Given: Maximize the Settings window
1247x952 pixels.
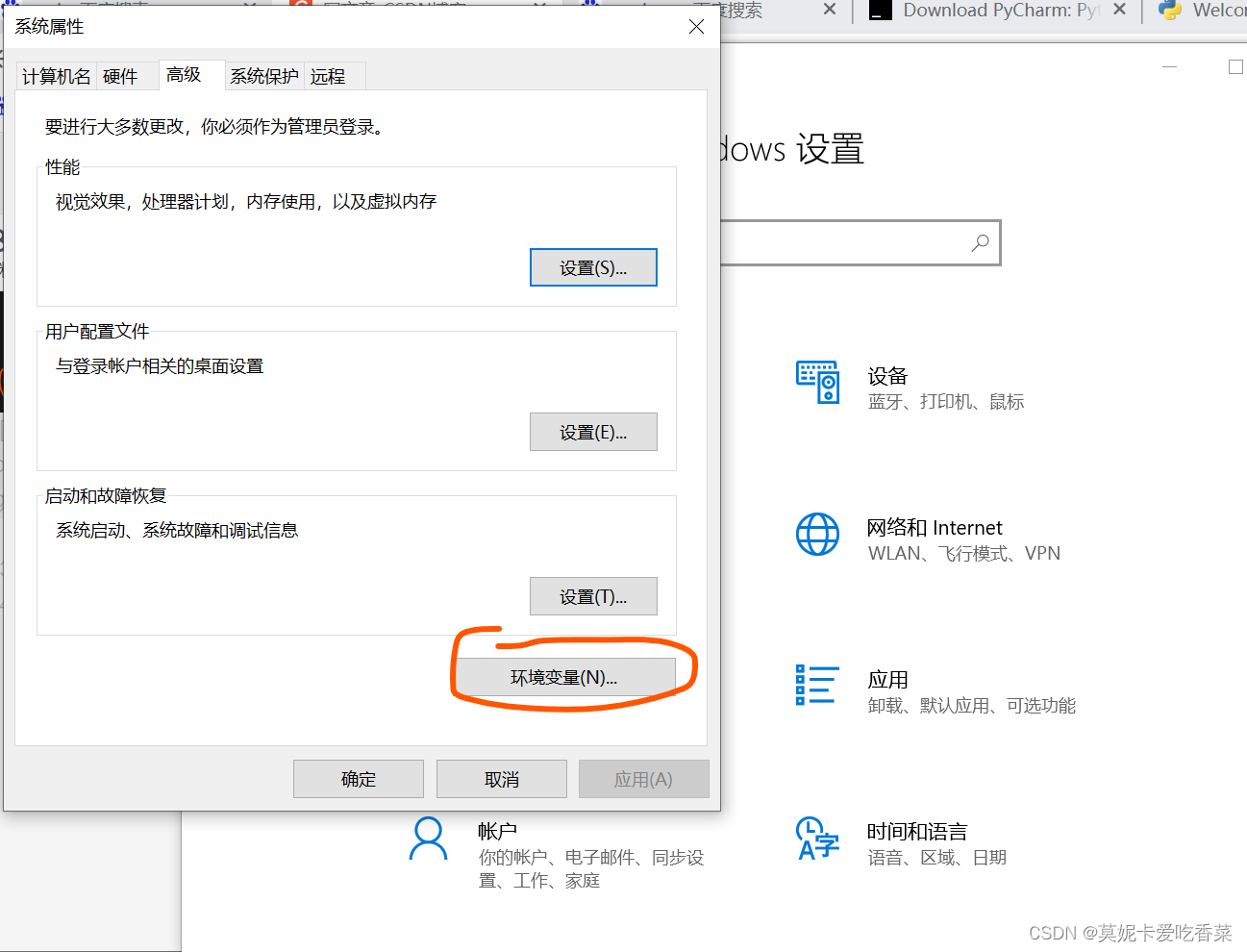Looking at the screenshot, I should pos(1235,66).
